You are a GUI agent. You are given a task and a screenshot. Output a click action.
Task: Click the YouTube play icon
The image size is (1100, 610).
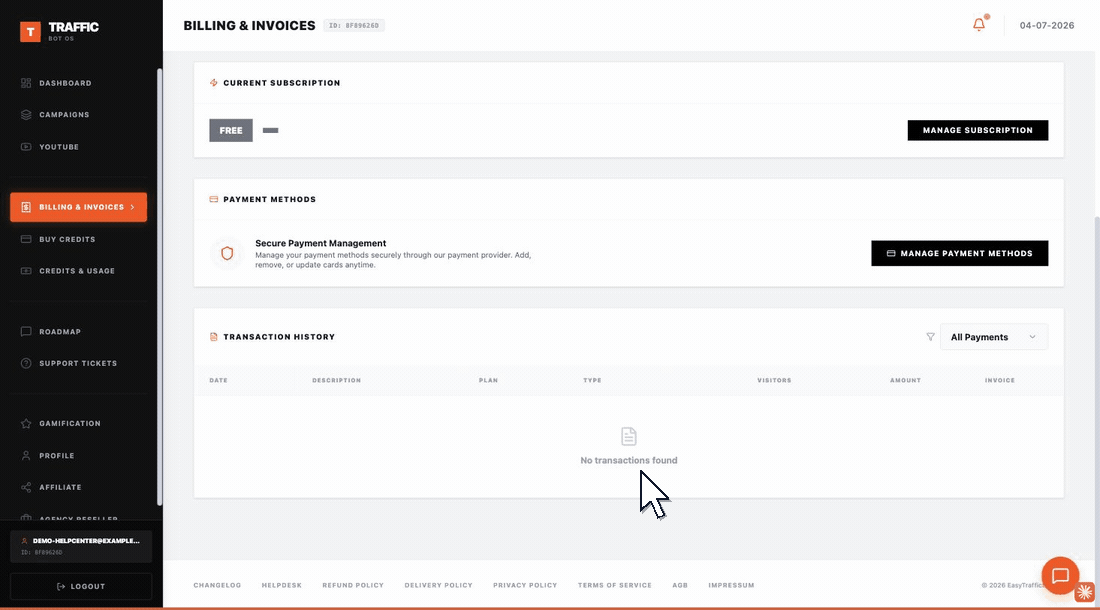(x=26, y=147)
